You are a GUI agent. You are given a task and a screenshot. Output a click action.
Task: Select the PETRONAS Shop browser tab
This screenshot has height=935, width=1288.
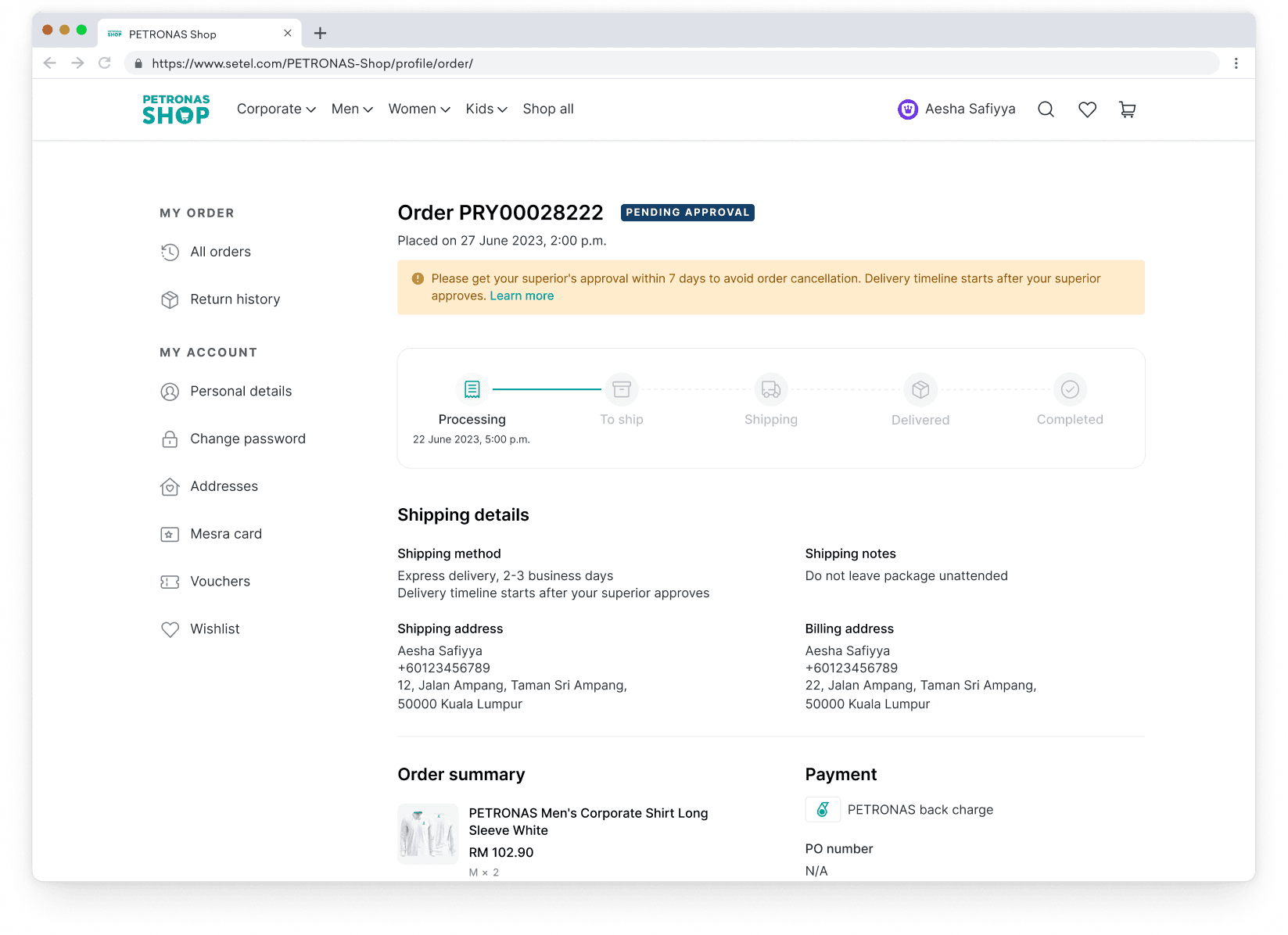point(199,34)
